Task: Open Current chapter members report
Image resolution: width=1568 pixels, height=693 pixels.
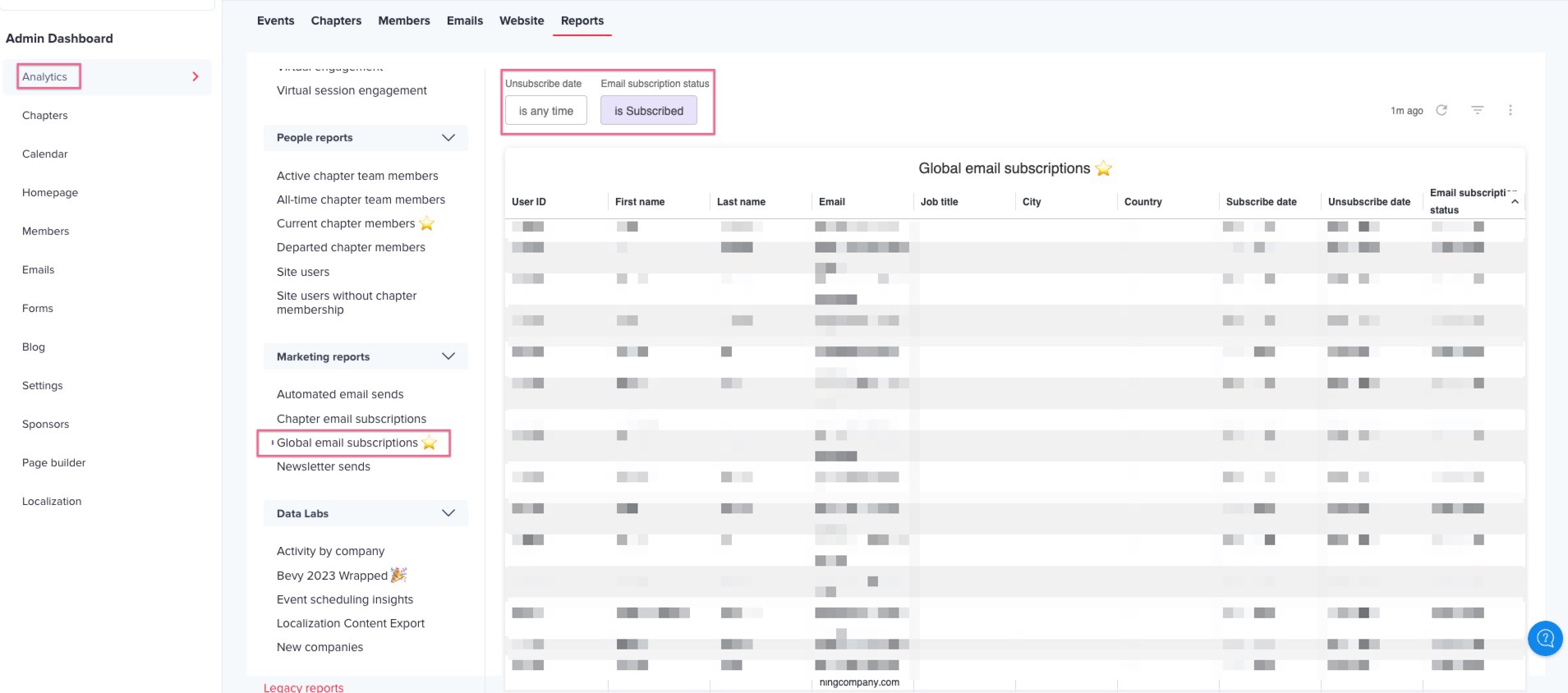Action: click(346, 223)
